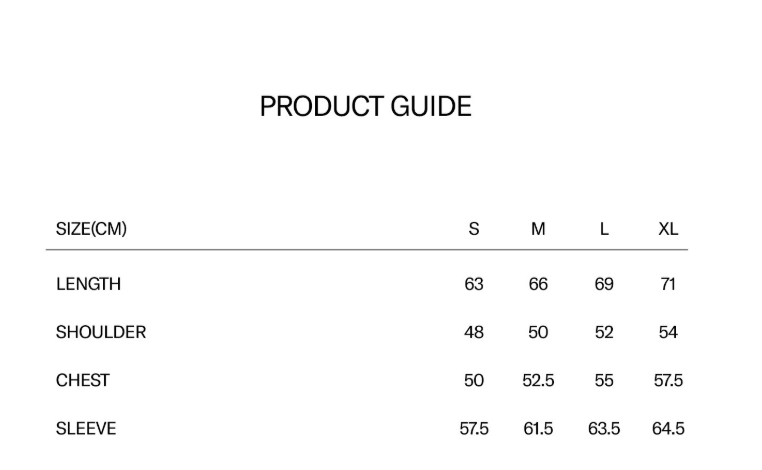The image size is (762, 470).
Task: Select the length value 66 for size M
Action: tap(538, 284)
